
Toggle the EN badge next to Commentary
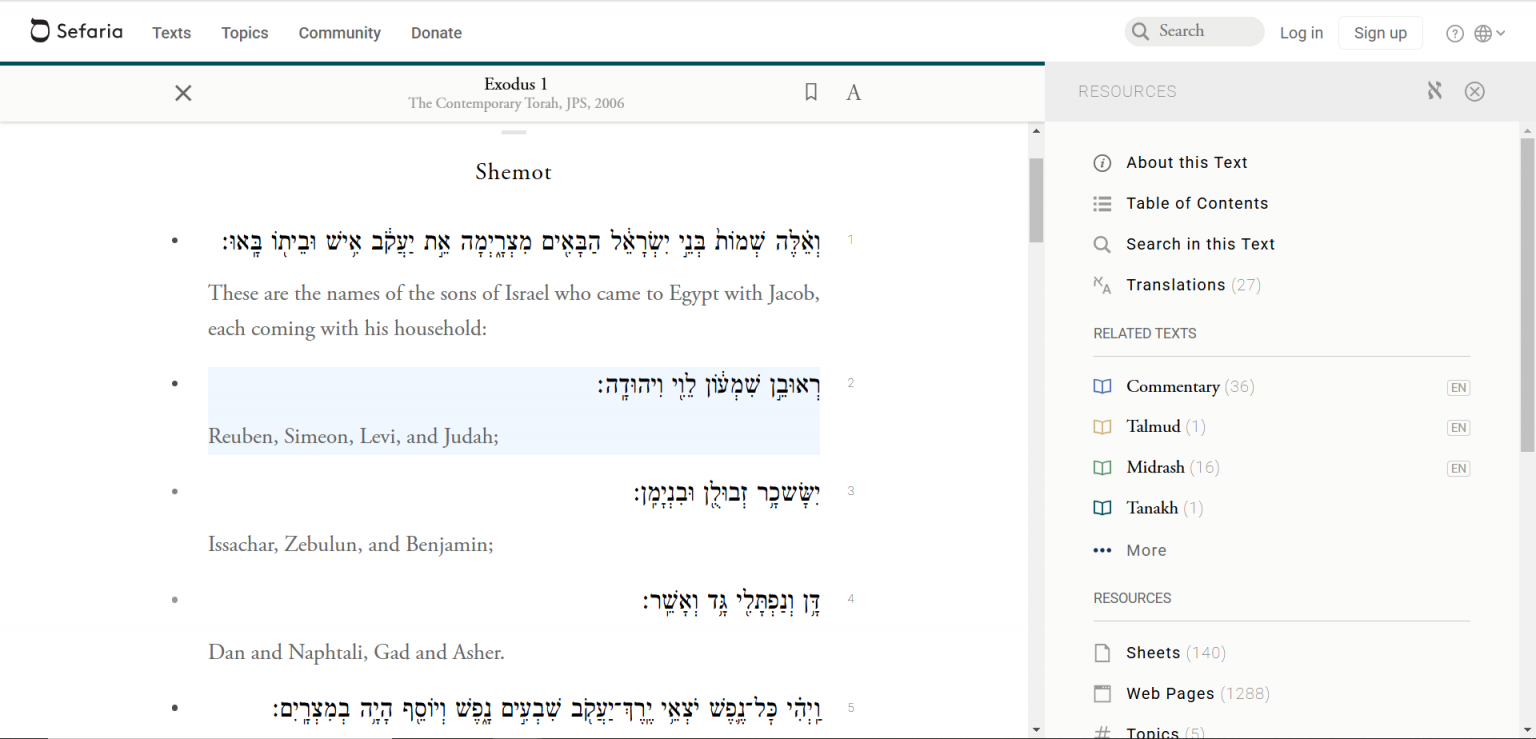pos(1458,387)
